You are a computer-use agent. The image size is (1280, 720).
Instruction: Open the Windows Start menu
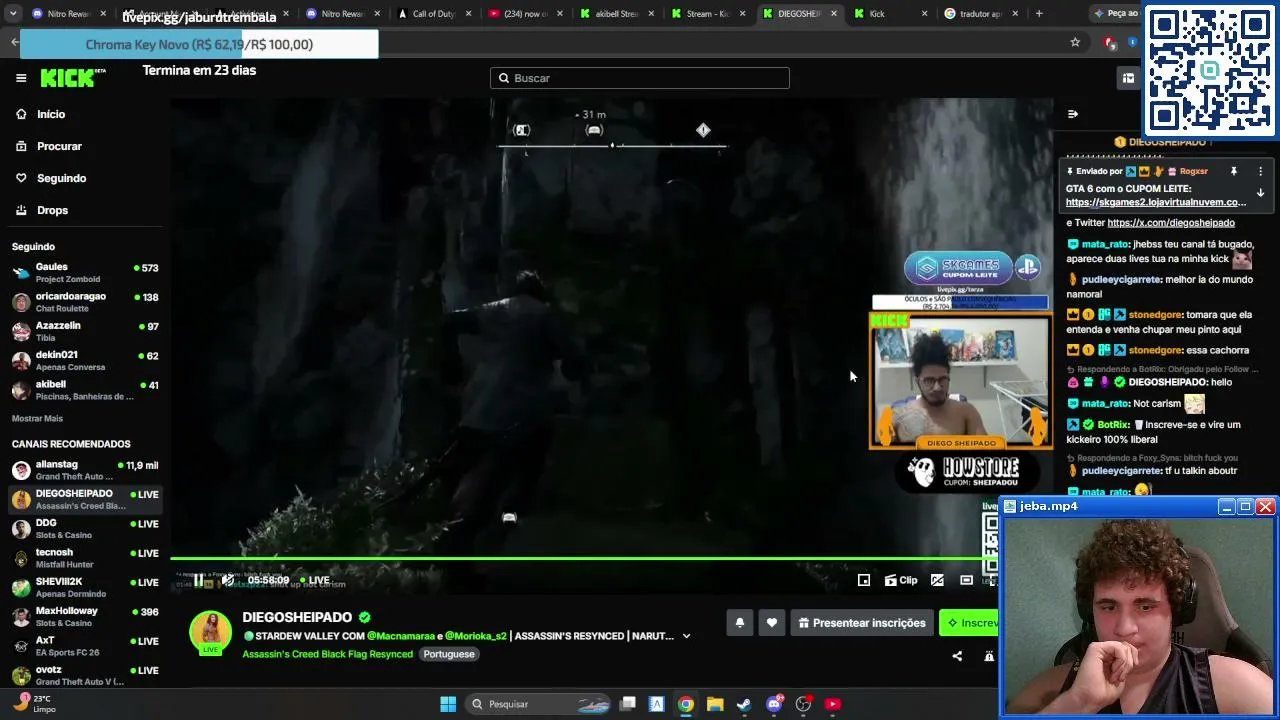(x=448, y=704)
